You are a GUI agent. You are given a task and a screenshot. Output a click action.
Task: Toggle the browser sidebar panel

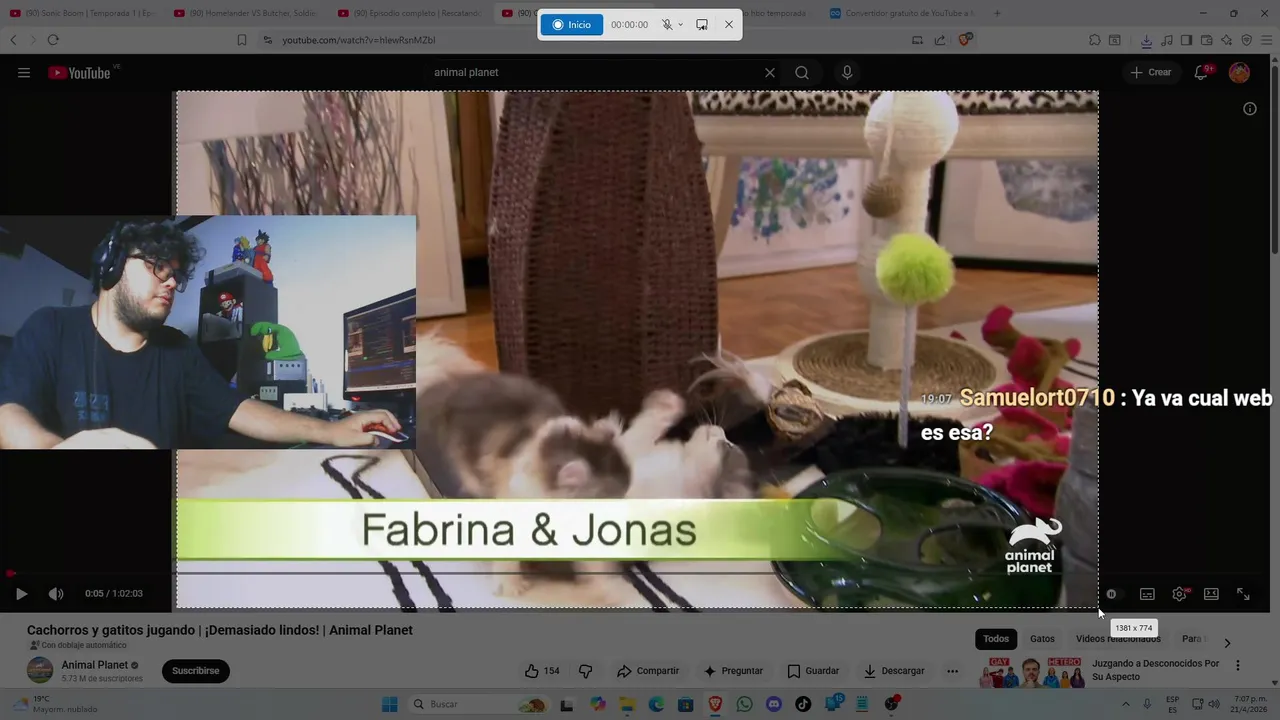point(1186,40)
